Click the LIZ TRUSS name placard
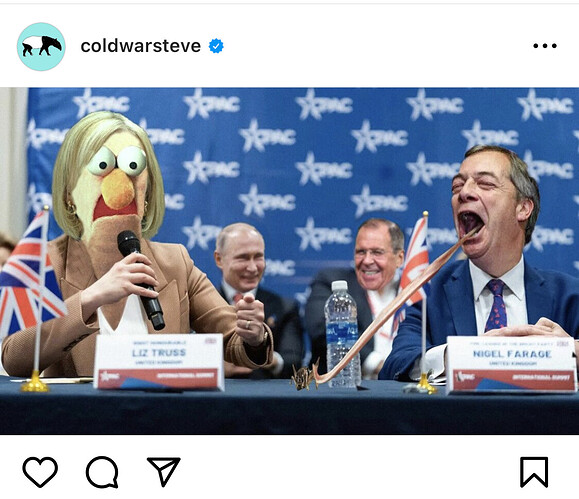 coord(159,362)
